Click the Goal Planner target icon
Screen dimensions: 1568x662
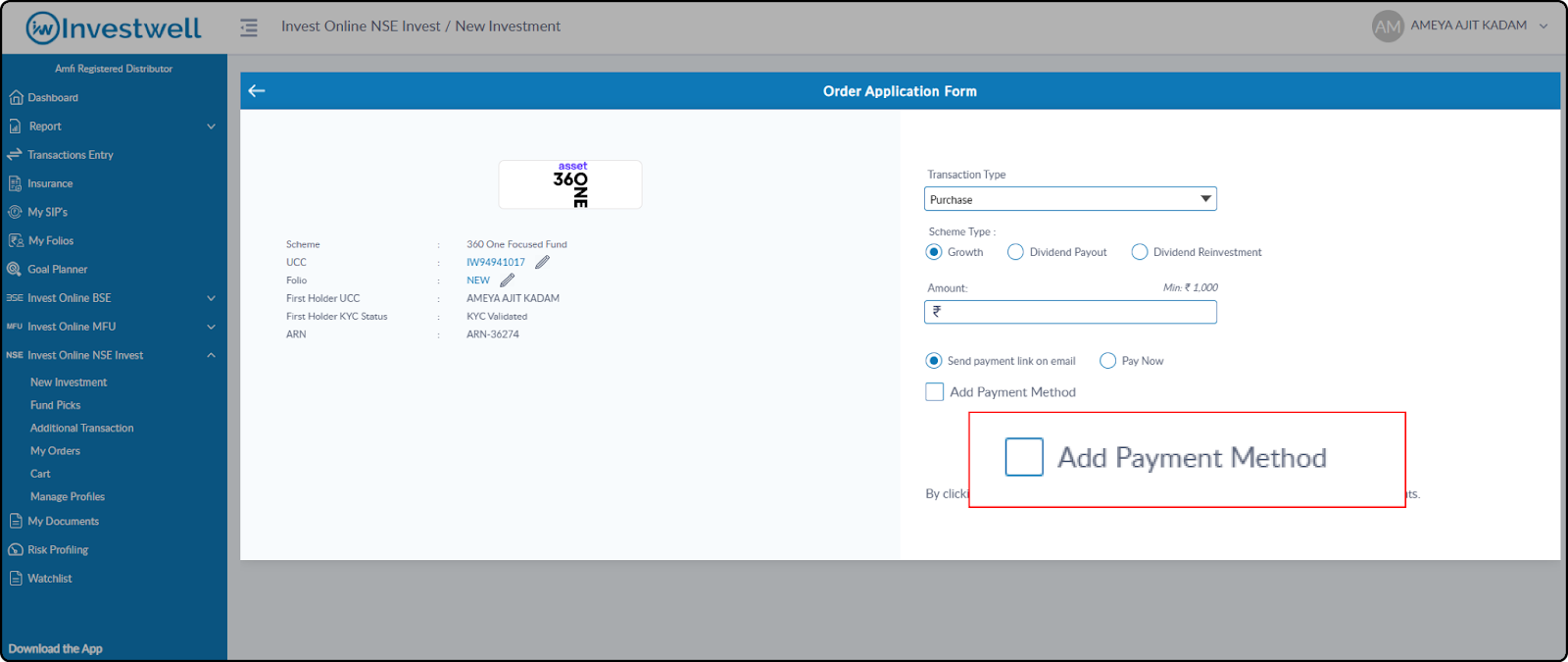pyautogui.click(x=15, y=269)
